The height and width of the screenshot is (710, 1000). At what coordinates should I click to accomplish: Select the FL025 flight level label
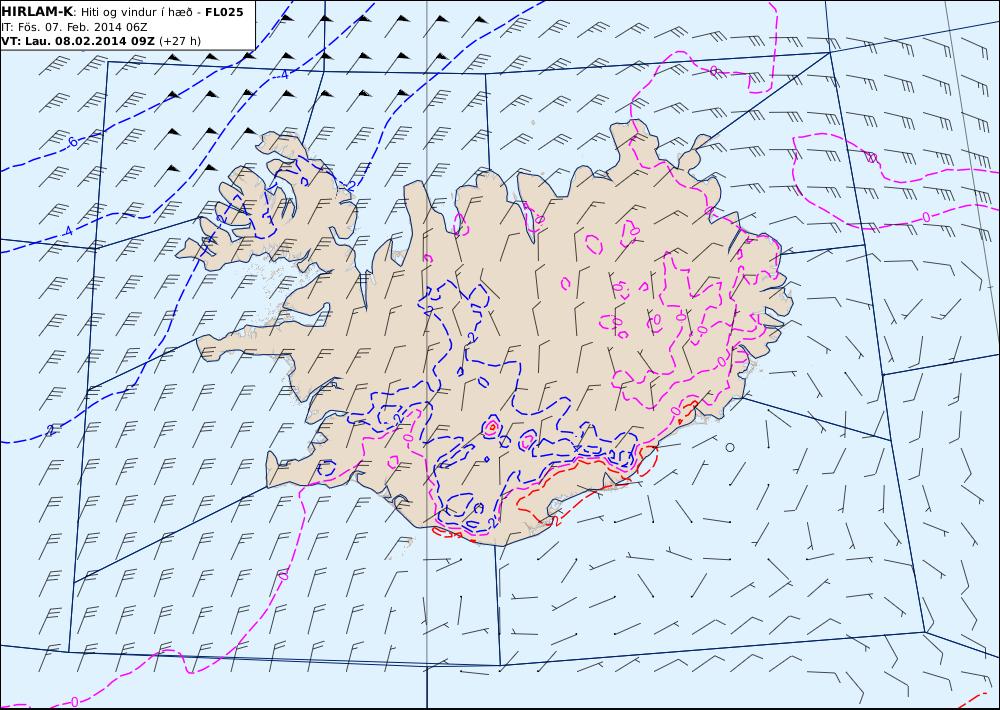224,12
